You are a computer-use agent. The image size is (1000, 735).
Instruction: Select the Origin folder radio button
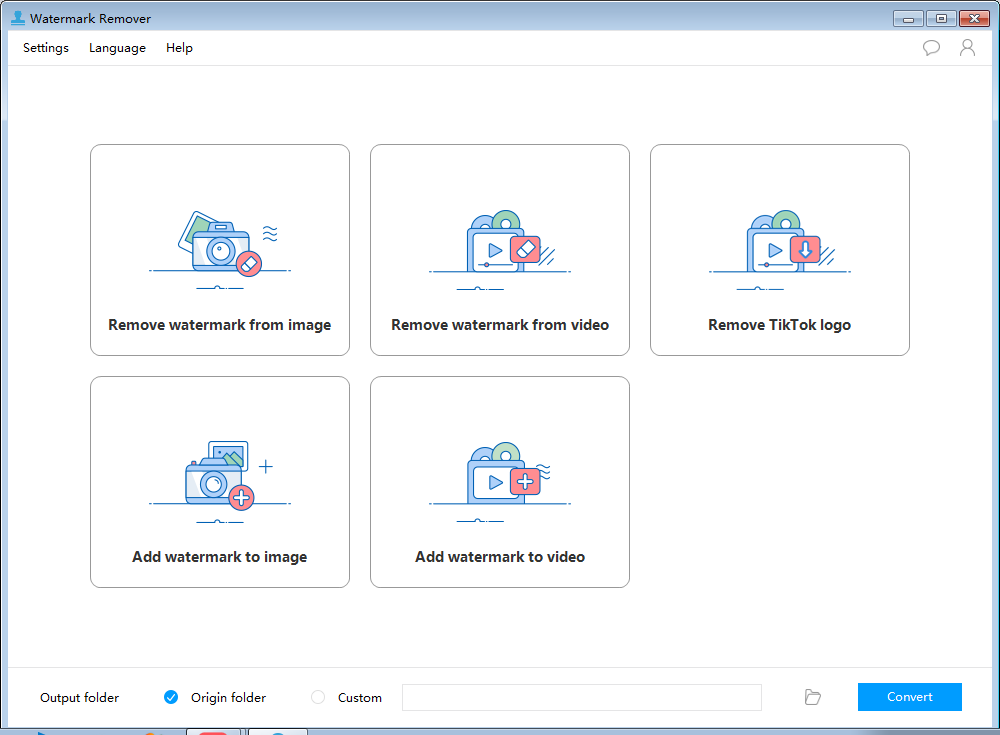[x=171, y=697]
